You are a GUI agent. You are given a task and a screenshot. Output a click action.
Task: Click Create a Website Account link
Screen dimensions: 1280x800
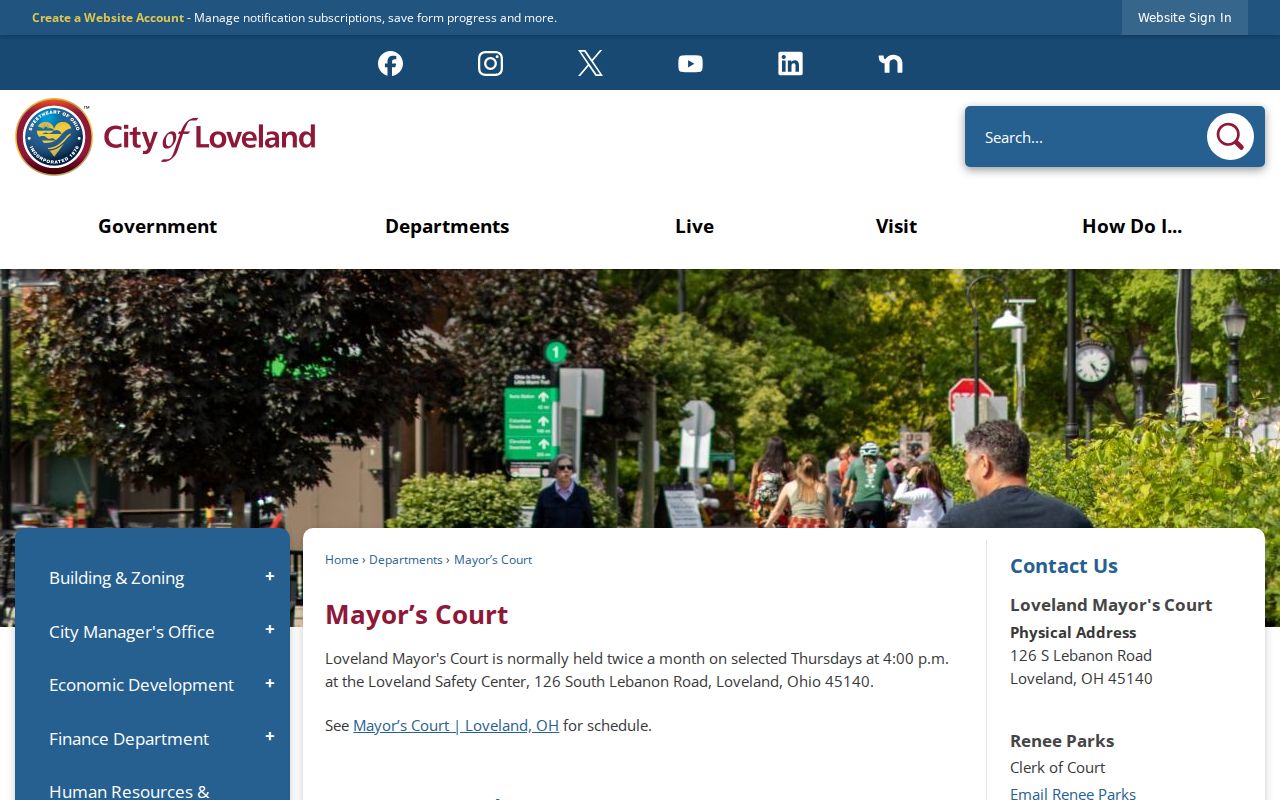pyautogui.click(x=108, y=18)
